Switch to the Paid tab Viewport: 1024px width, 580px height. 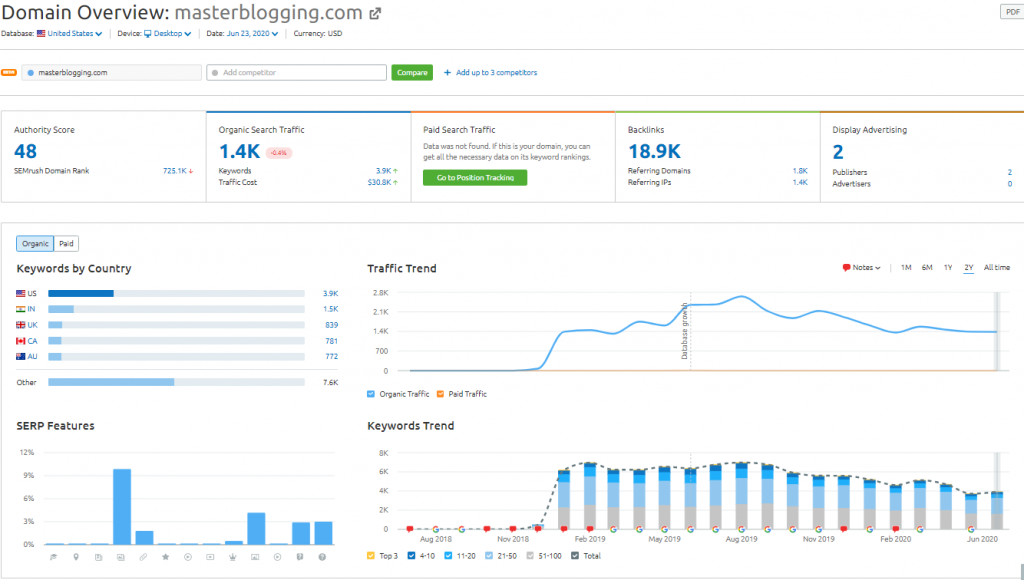point(66,243)
